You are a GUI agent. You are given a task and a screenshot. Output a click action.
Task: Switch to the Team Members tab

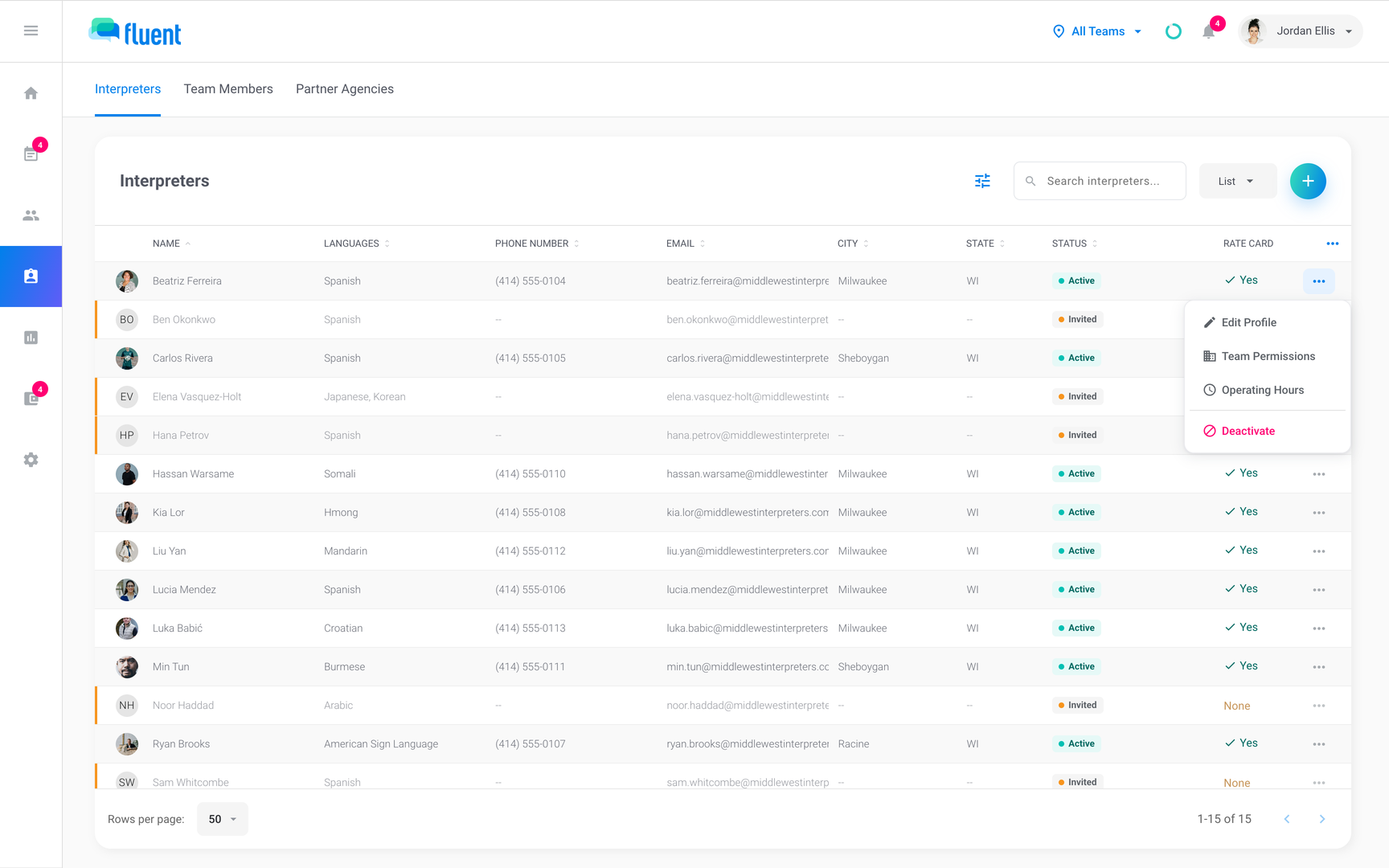(x=228, y=89)
